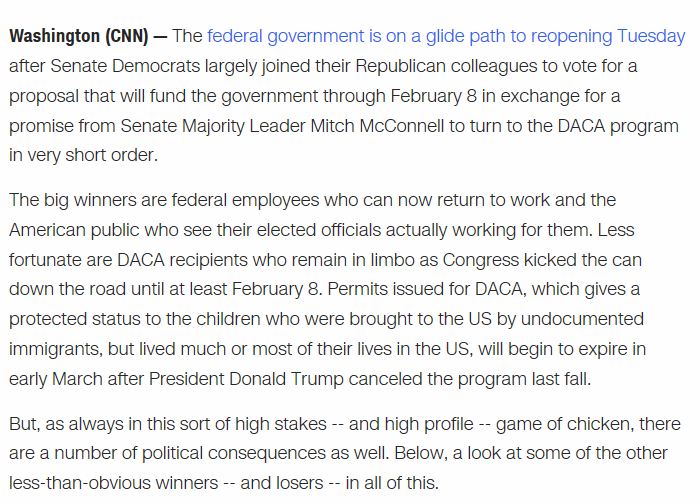
Task: Click the bold Washington (CNN) dateline
Action: click(79, 36)
